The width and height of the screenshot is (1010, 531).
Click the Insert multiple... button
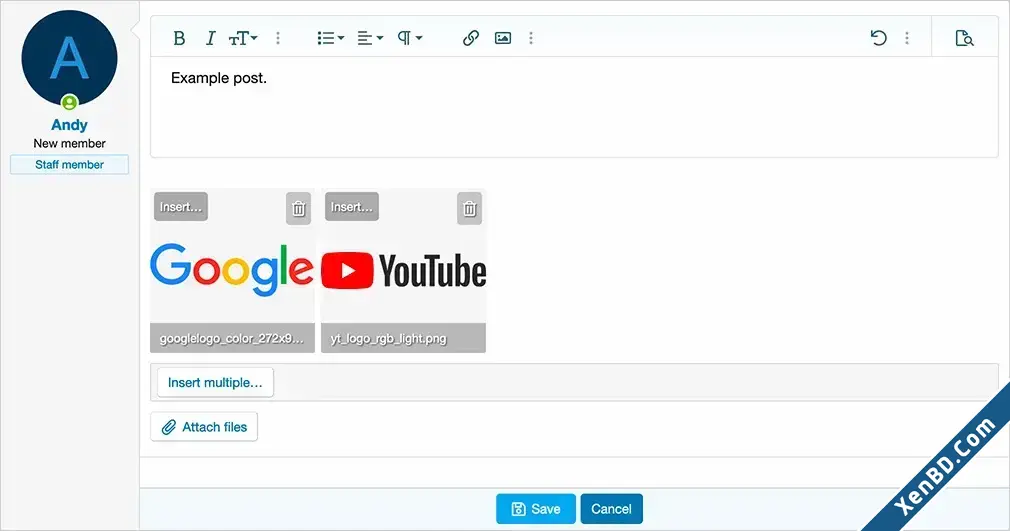click(215, 383)
